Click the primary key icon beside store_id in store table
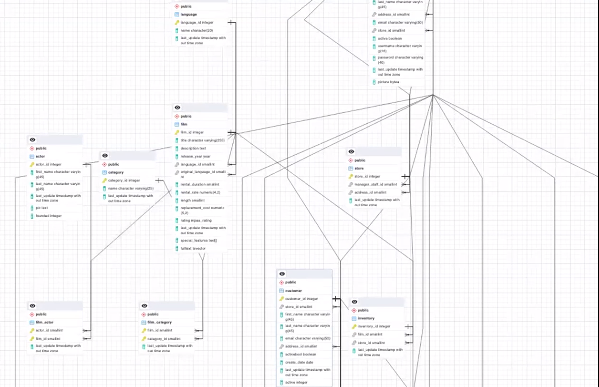Viewport: 599px width, 387px height. pos(351,176)
